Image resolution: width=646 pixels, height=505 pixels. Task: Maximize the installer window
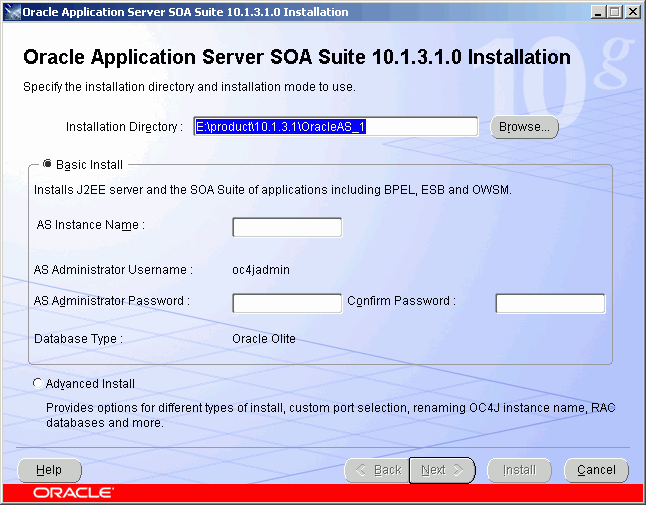[x=615, y=12]
